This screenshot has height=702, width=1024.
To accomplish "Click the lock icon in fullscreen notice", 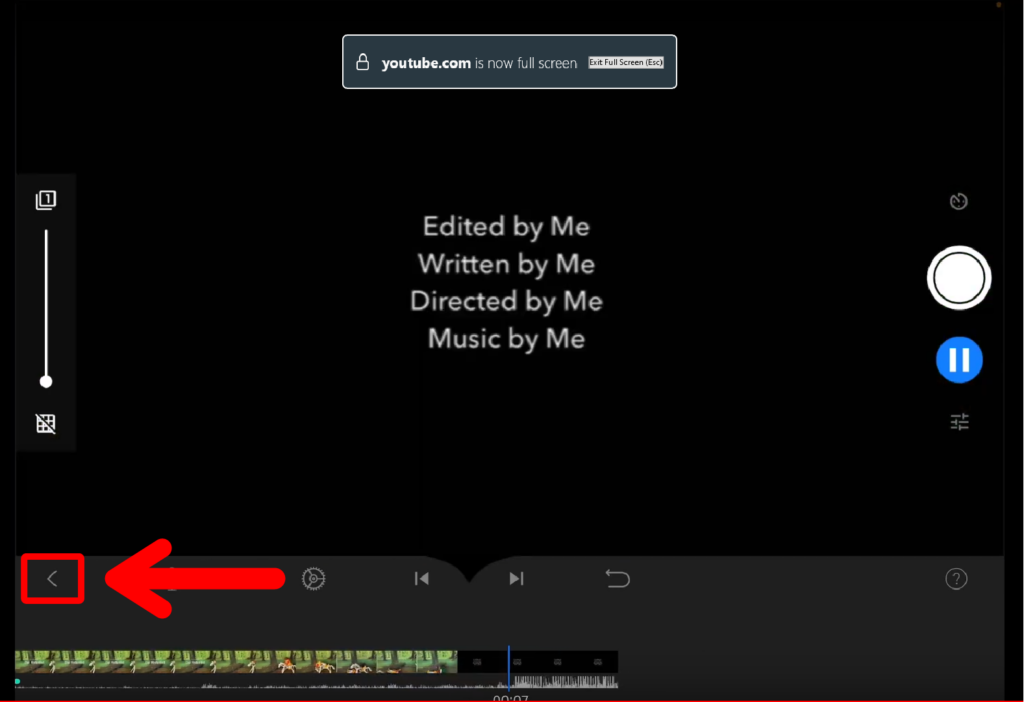I will pos(363,63).
